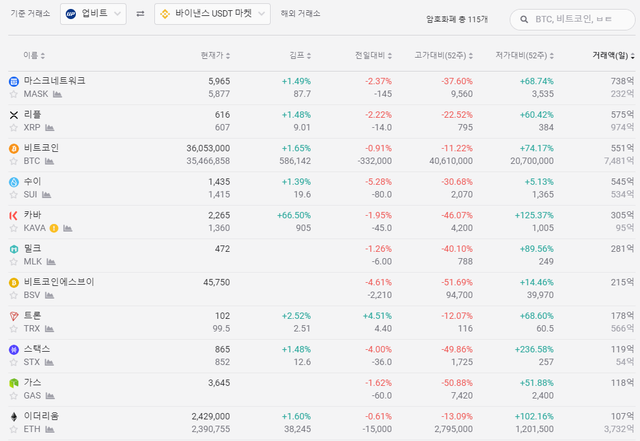This screenshot has height=441, width=640.
Task: Click the 카바 coin name
Action: click(32, 215)
